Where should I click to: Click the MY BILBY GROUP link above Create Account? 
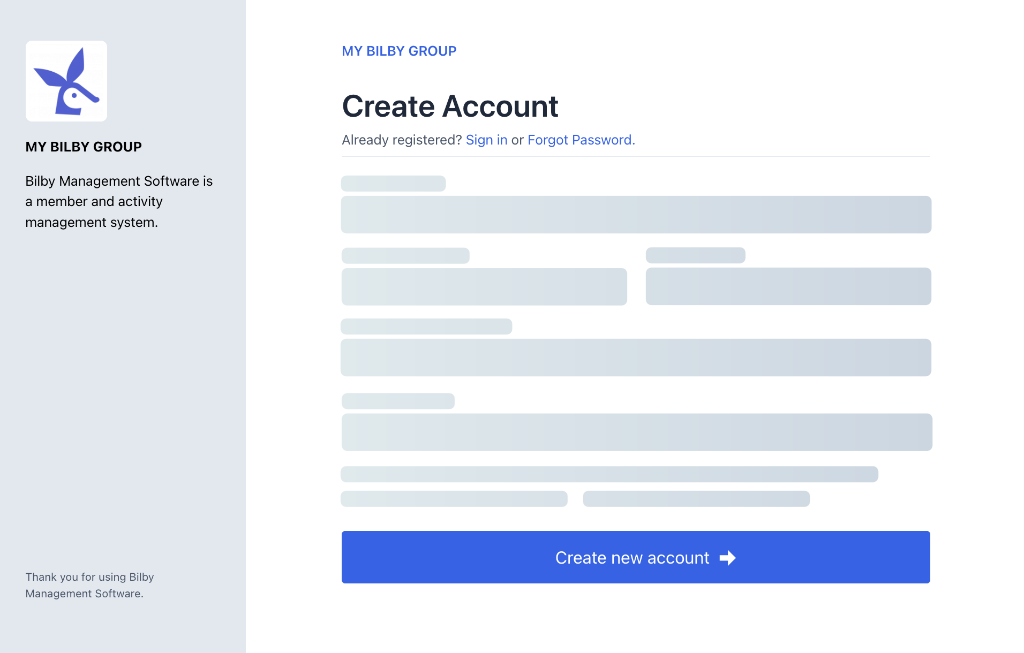[x=399, y=50]
